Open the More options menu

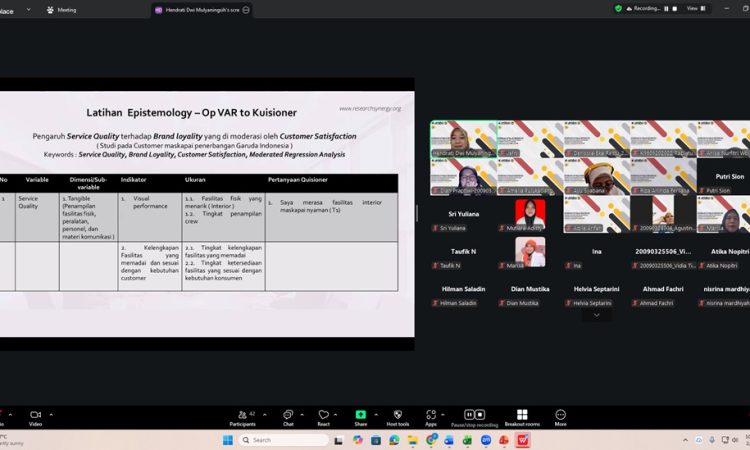click(561, 417)
